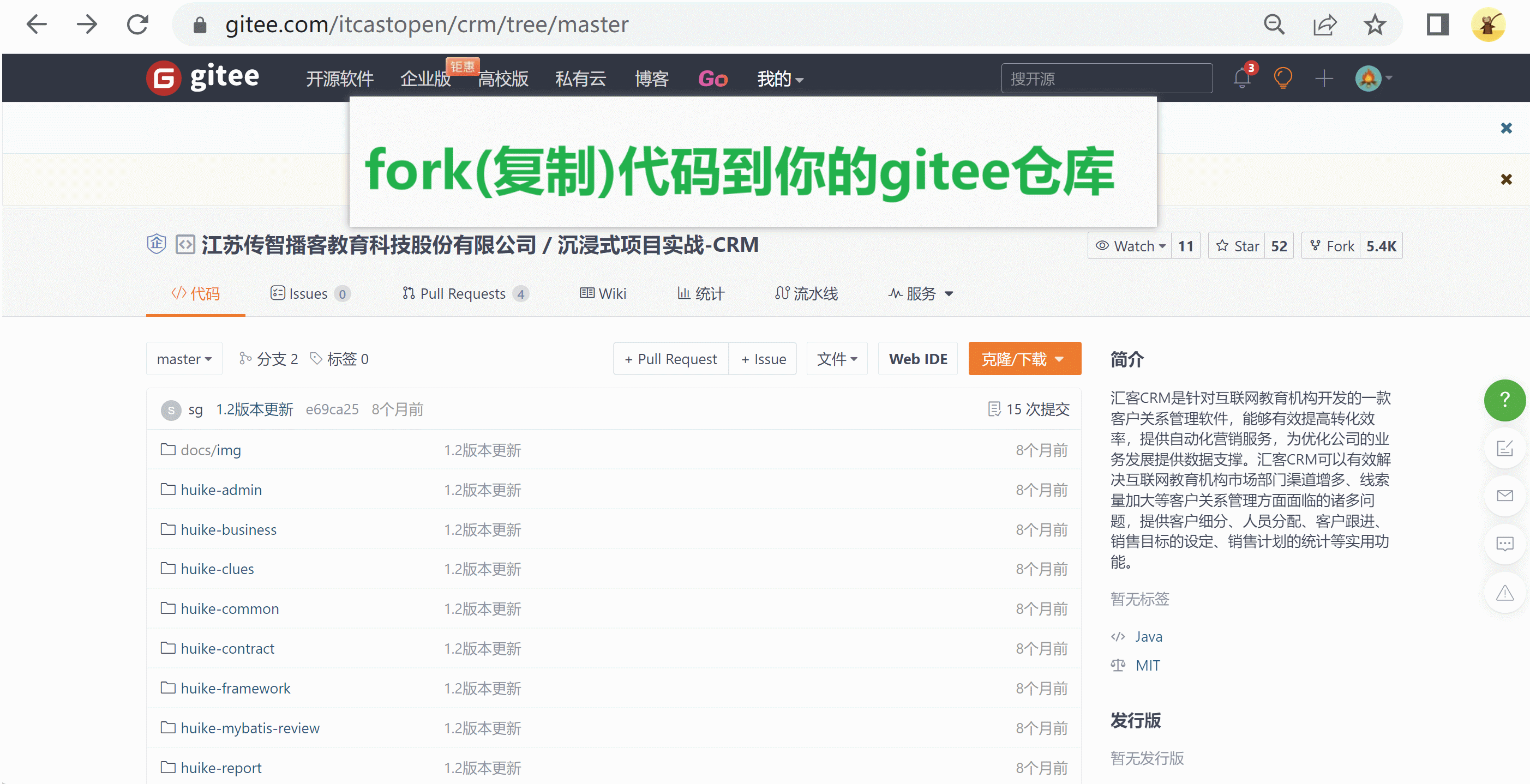This screenshot has width=1530, height=784.
Task: Open the 我的 dropdown in navbar
Action: pos(780,79)
